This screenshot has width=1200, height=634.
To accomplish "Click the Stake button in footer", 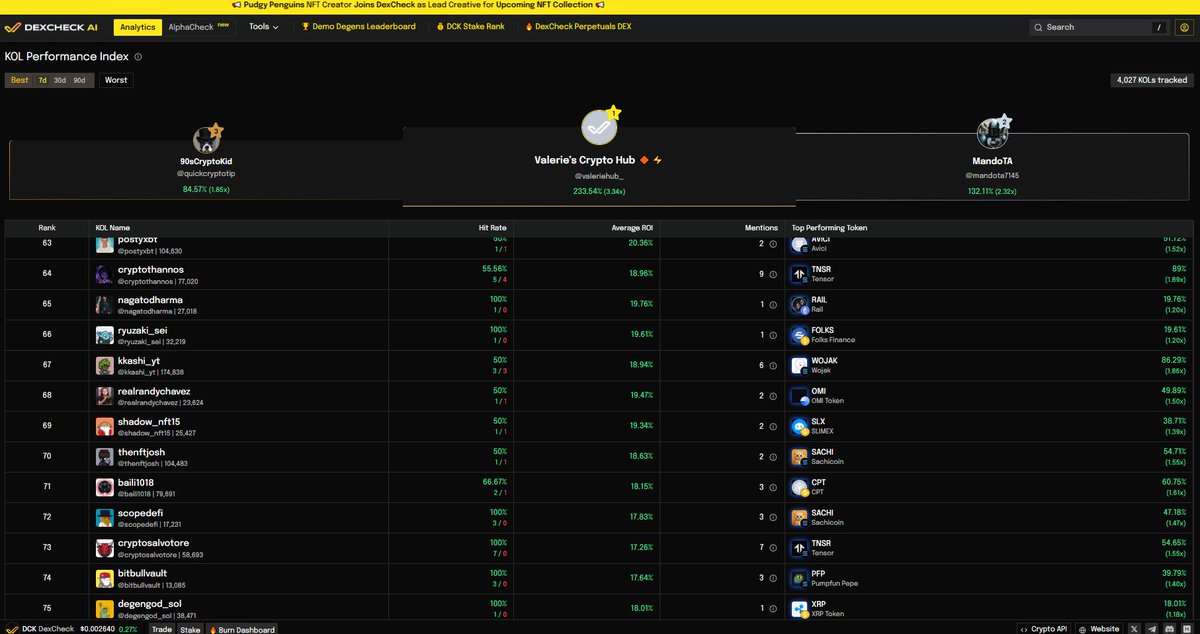I will tap(190, 629).
